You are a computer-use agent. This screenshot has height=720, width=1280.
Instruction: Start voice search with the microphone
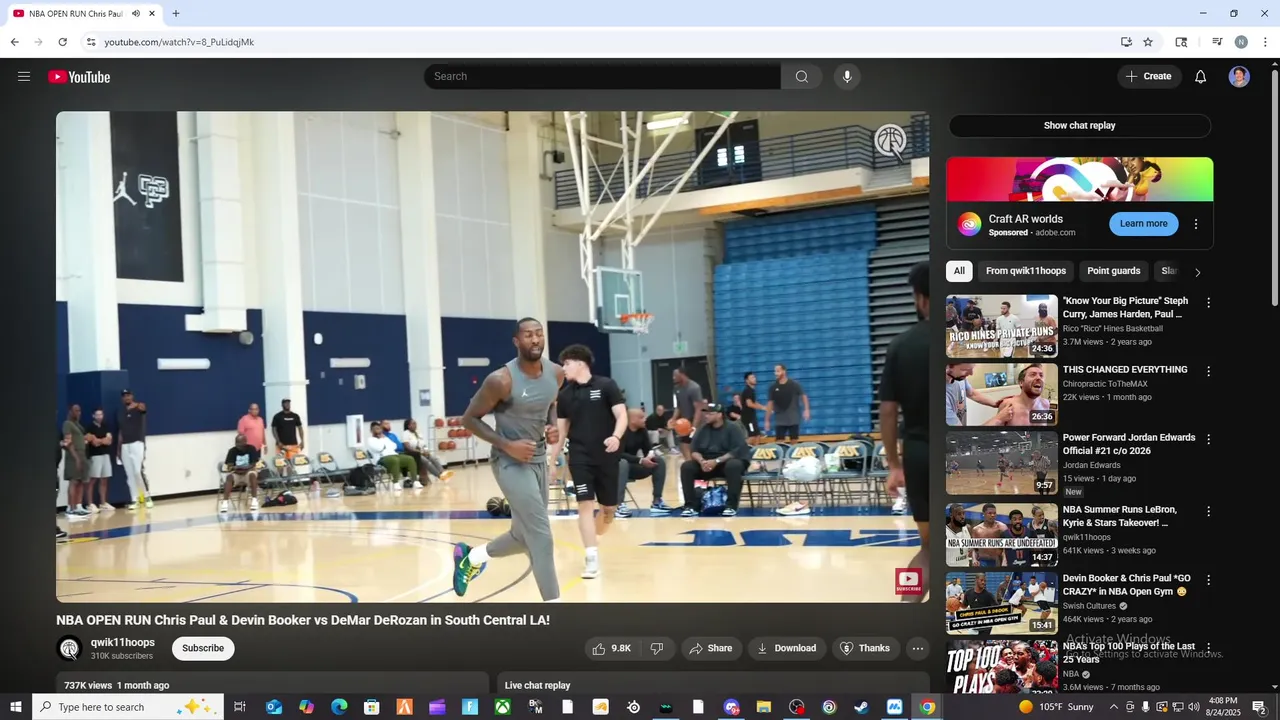click(847, 77)
